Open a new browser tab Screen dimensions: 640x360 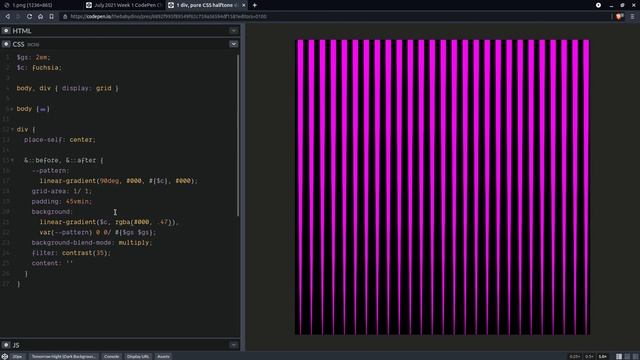pyautogui.click(x=254, y=5)
